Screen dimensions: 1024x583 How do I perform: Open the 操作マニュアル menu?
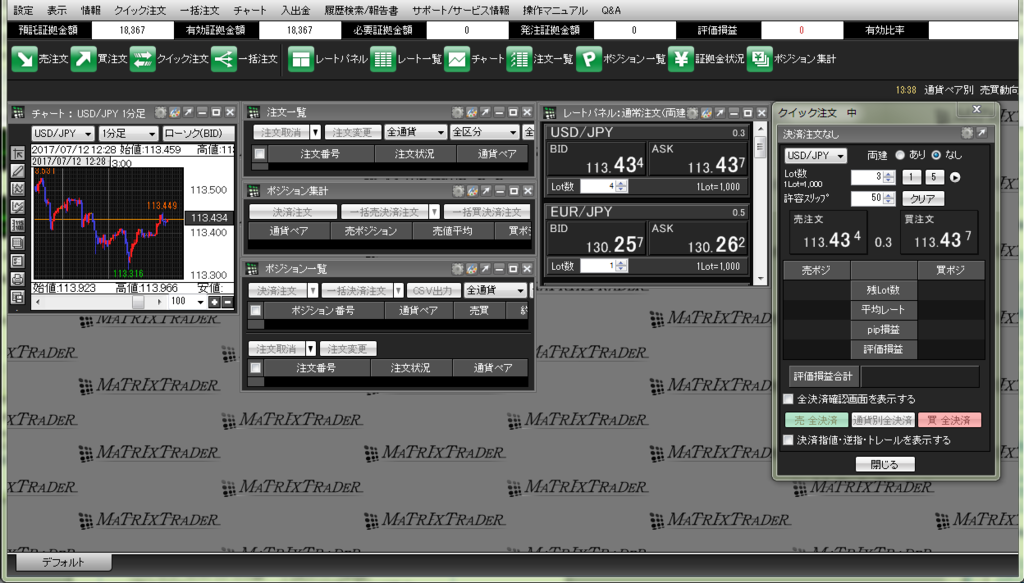click(555, 10)
